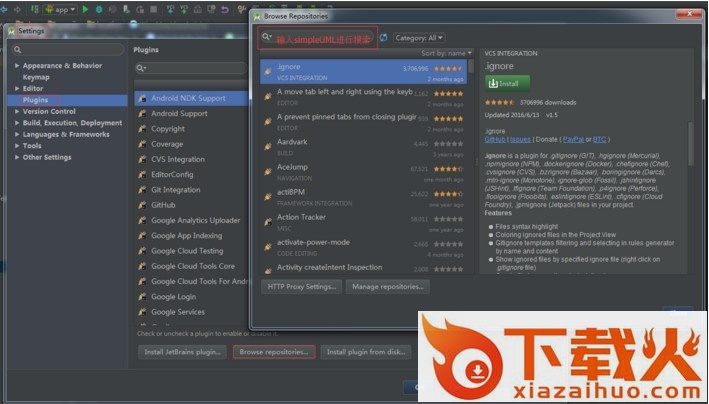
Task: Click the Stop square icon in toolbar
Action: (153, 9)
